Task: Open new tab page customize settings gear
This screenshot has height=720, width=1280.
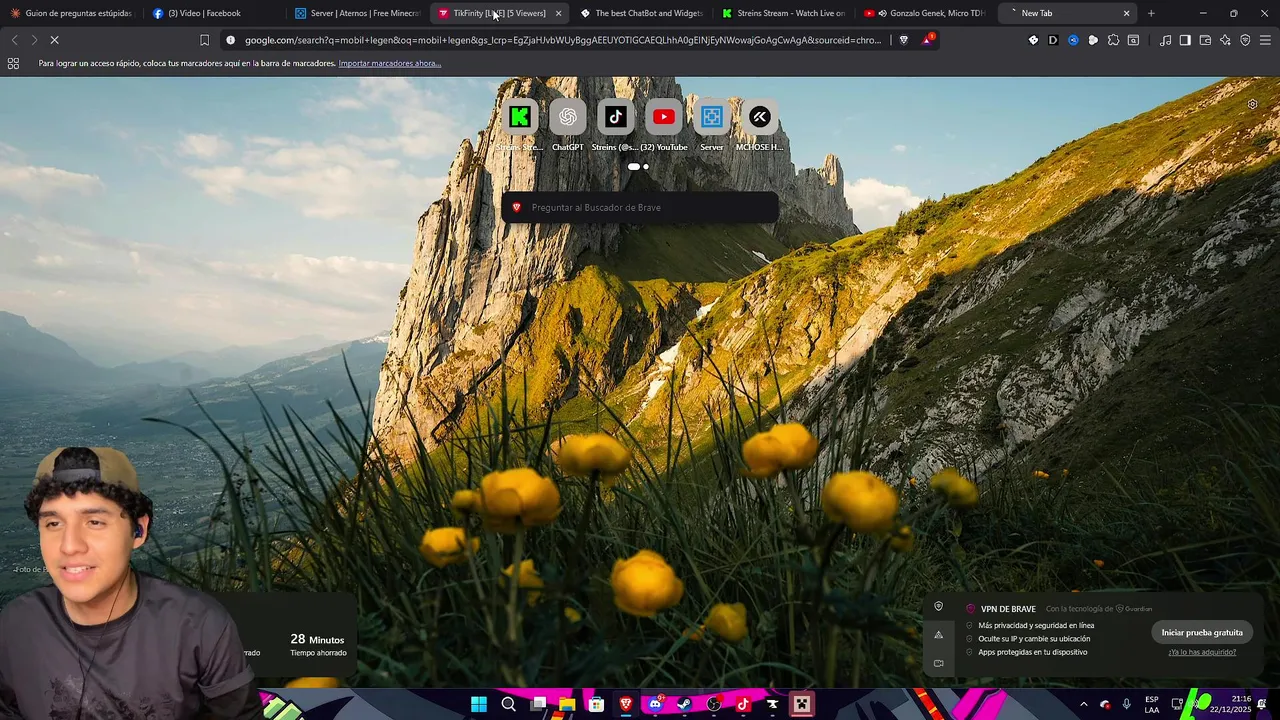Action: 1252,104
